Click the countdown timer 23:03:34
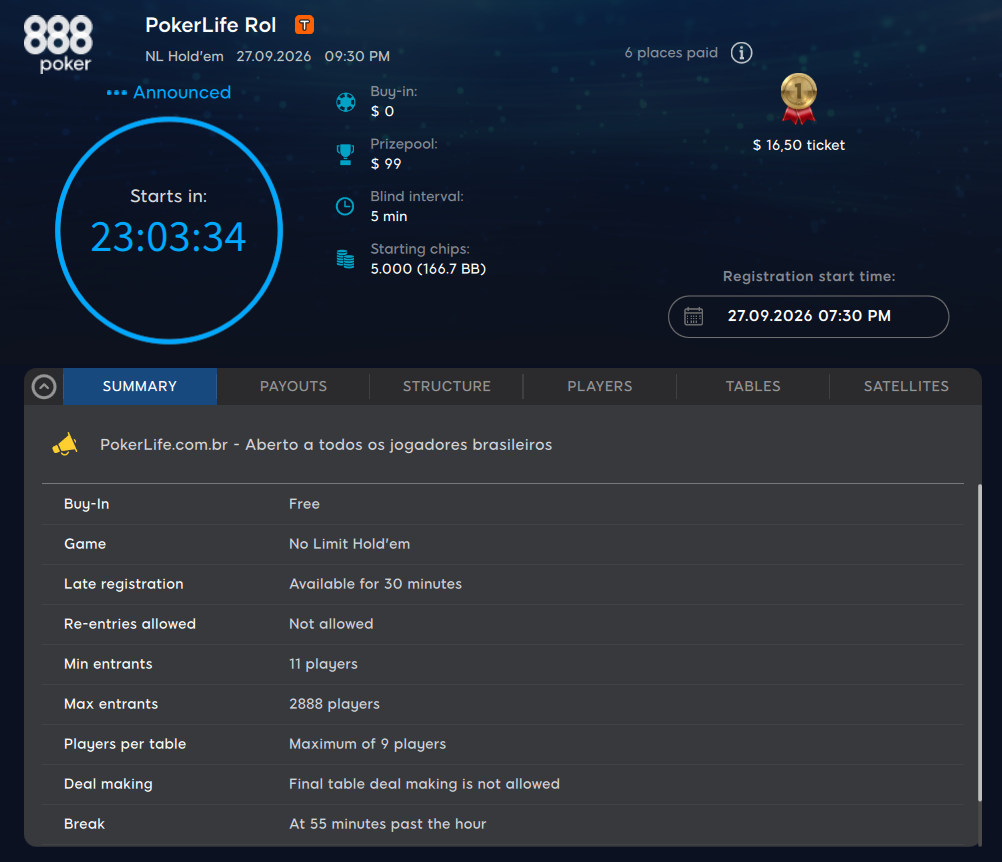The width and height of the screenshot is (1002, 862). (168, 237)
